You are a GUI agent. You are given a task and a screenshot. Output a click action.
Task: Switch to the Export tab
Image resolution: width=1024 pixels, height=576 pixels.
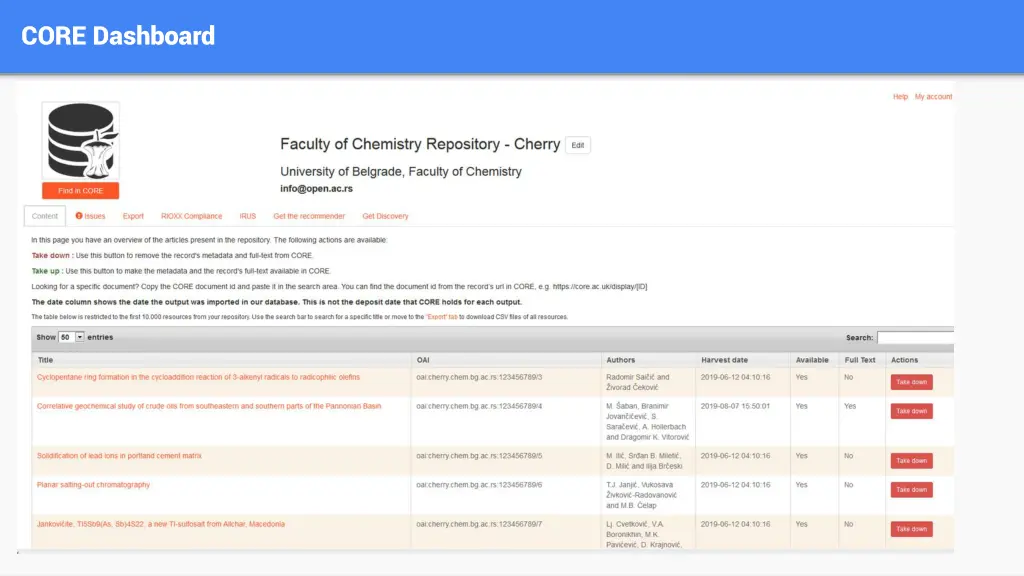click(x=133, y=216)
